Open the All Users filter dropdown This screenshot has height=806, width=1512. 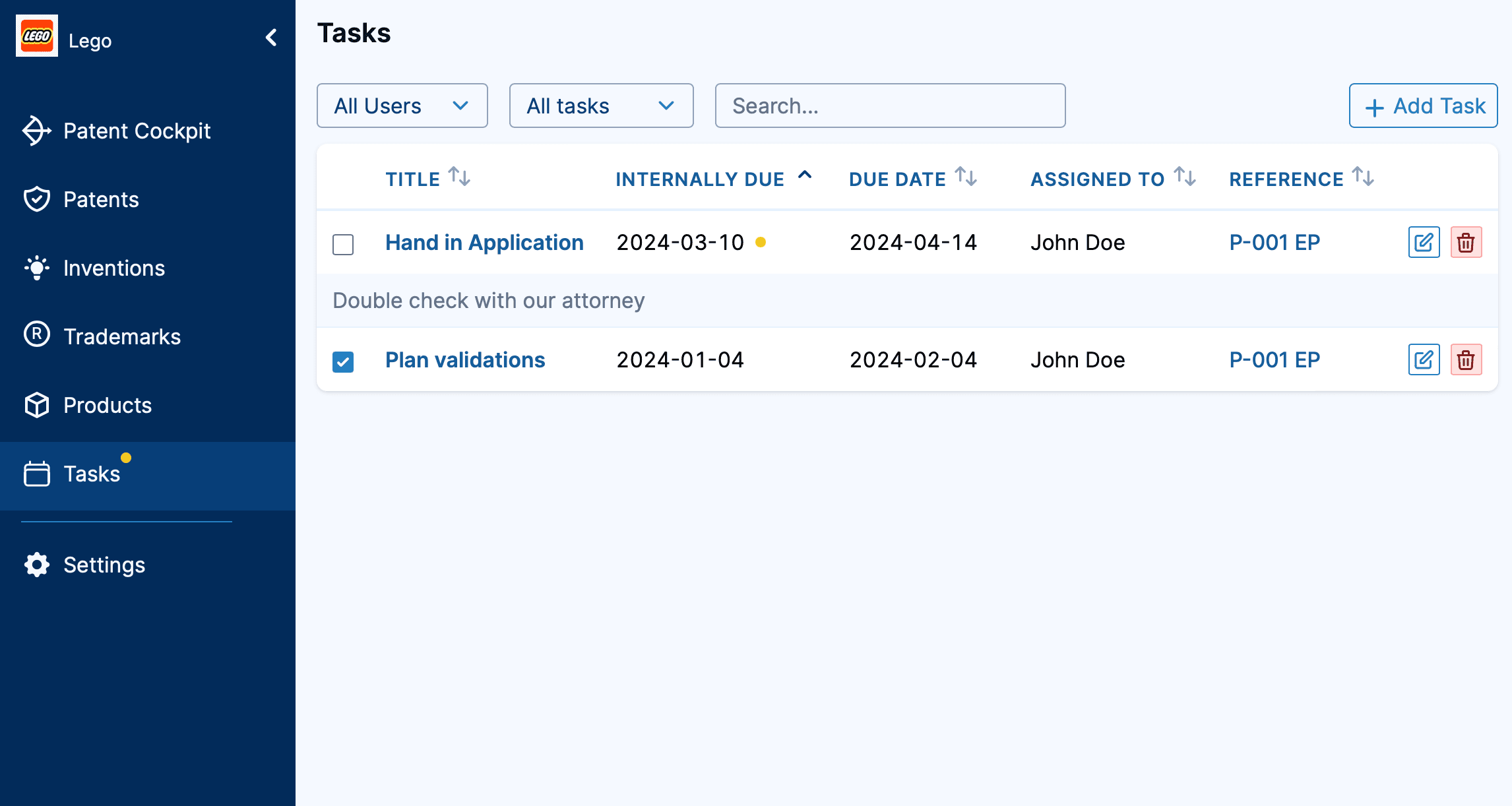(x=402, y=105)
